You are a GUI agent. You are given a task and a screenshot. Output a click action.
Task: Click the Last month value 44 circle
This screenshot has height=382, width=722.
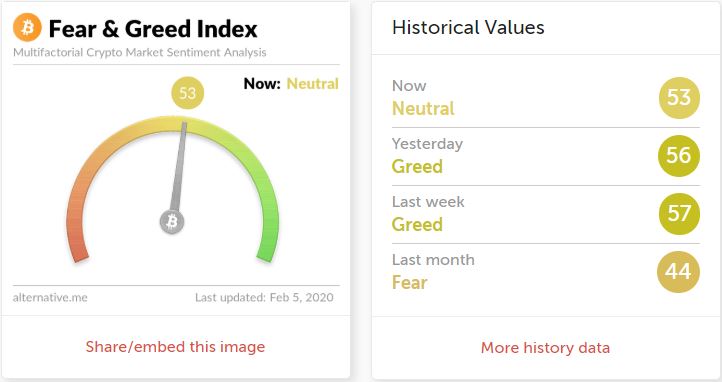click(x=679, y=272)
